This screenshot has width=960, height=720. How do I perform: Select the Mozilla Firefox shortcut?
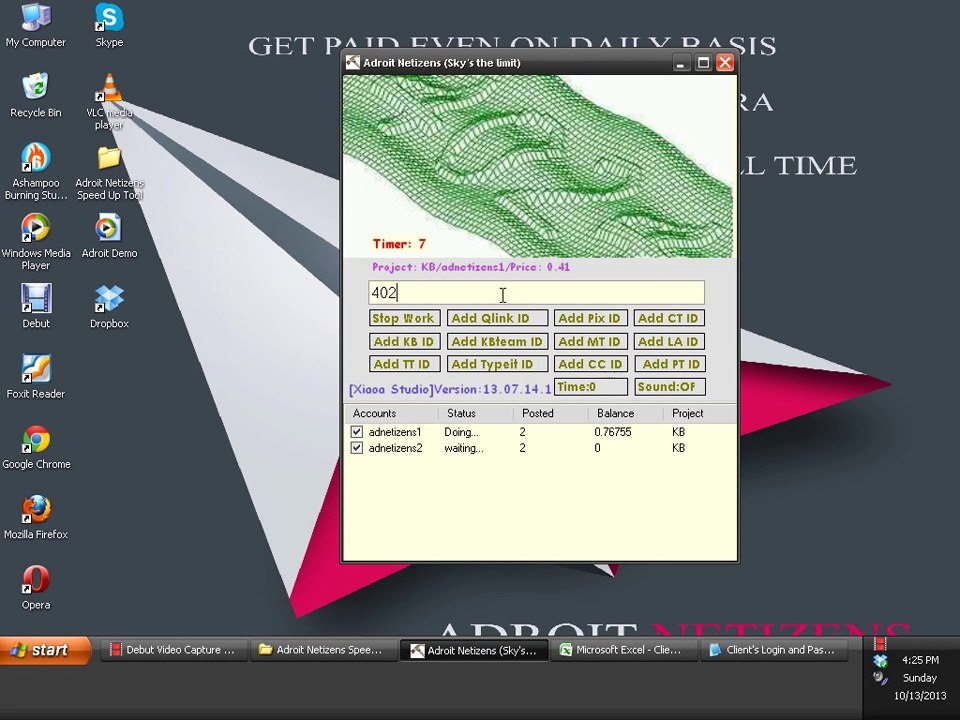[x=36, y=517]
